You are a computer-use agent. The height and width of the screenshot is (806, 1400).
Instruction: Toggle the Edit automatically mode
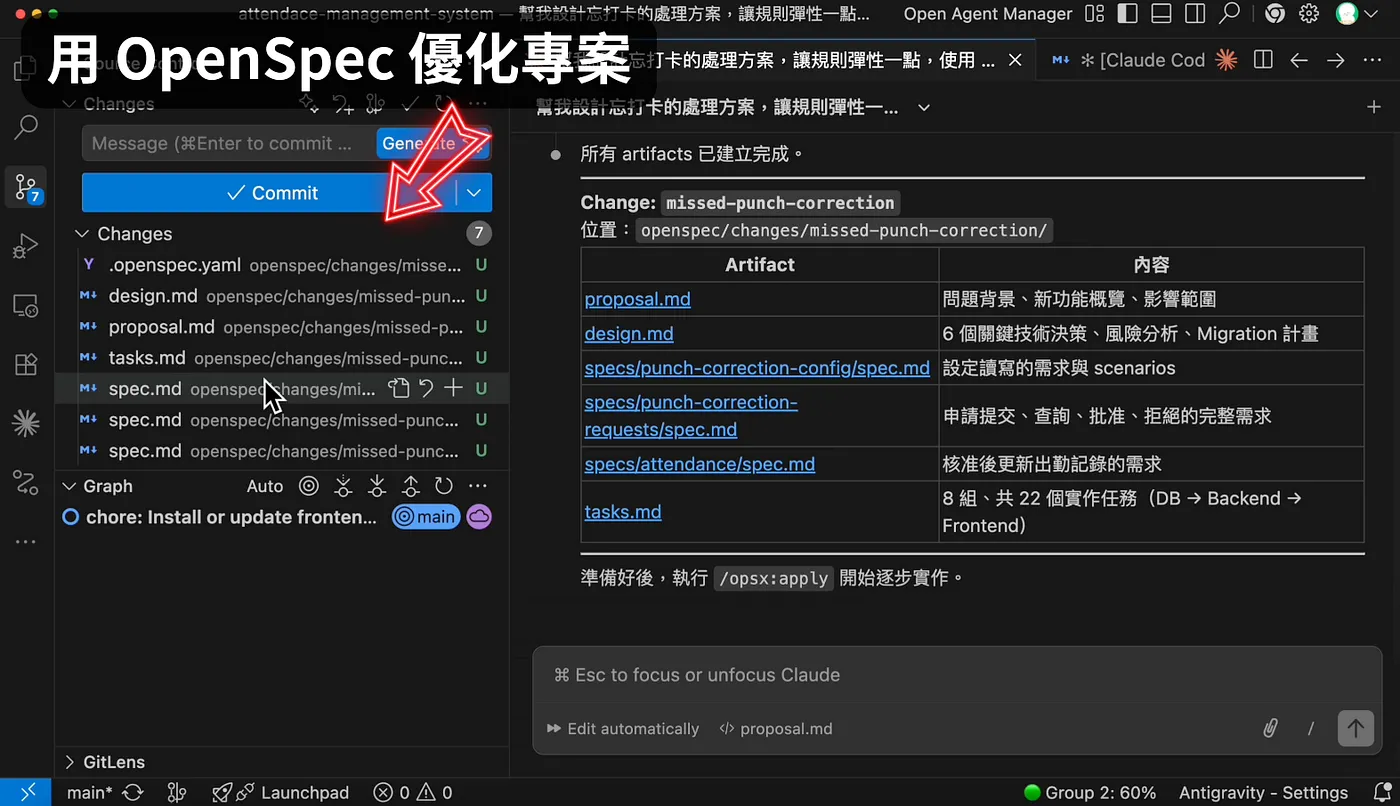[x=623, y=729]
